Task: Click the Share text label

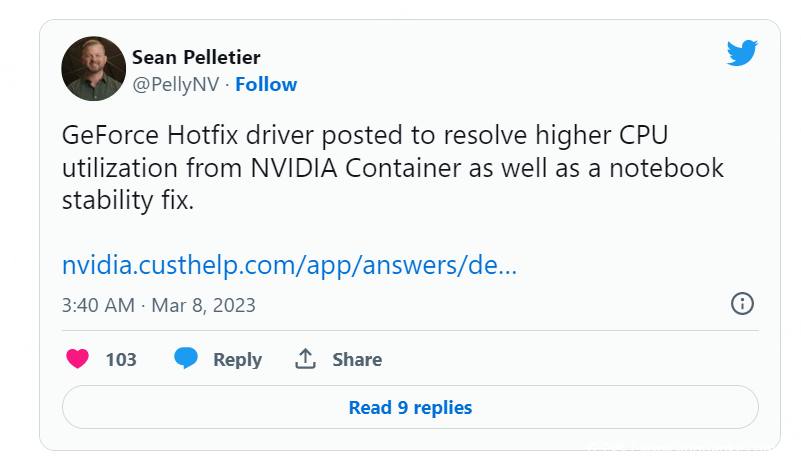Action: click(357, 360)
